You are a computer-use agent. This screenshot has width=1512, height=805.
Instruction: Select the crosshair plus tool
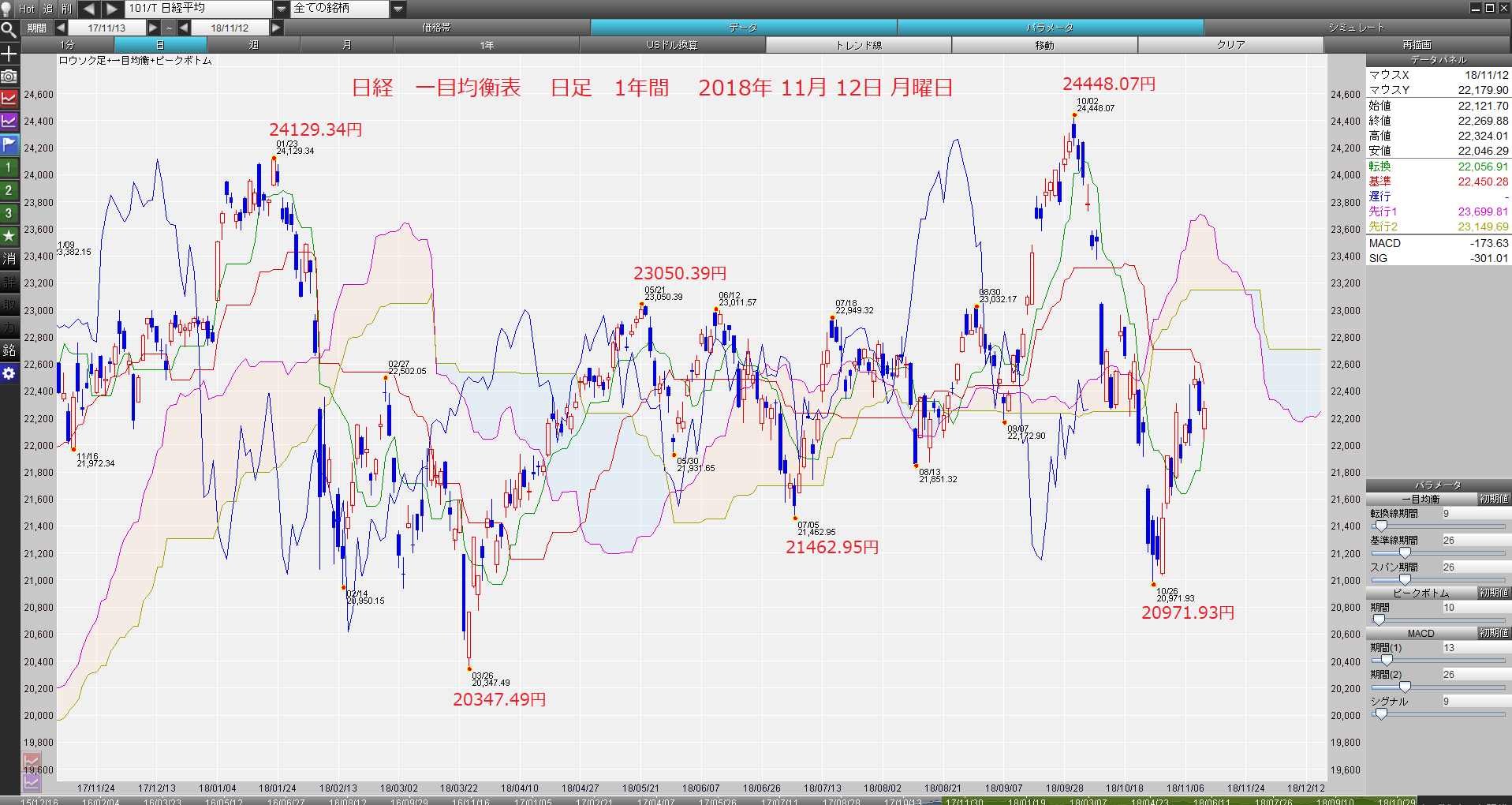9,54
